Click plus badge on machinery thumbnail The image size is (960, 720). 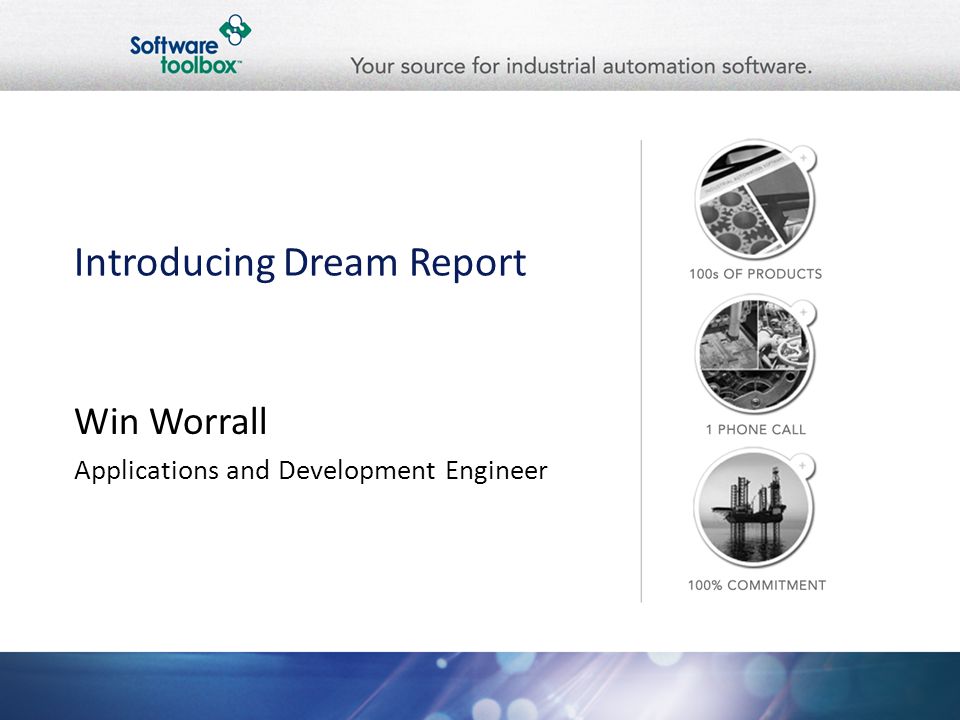point(804,312)
